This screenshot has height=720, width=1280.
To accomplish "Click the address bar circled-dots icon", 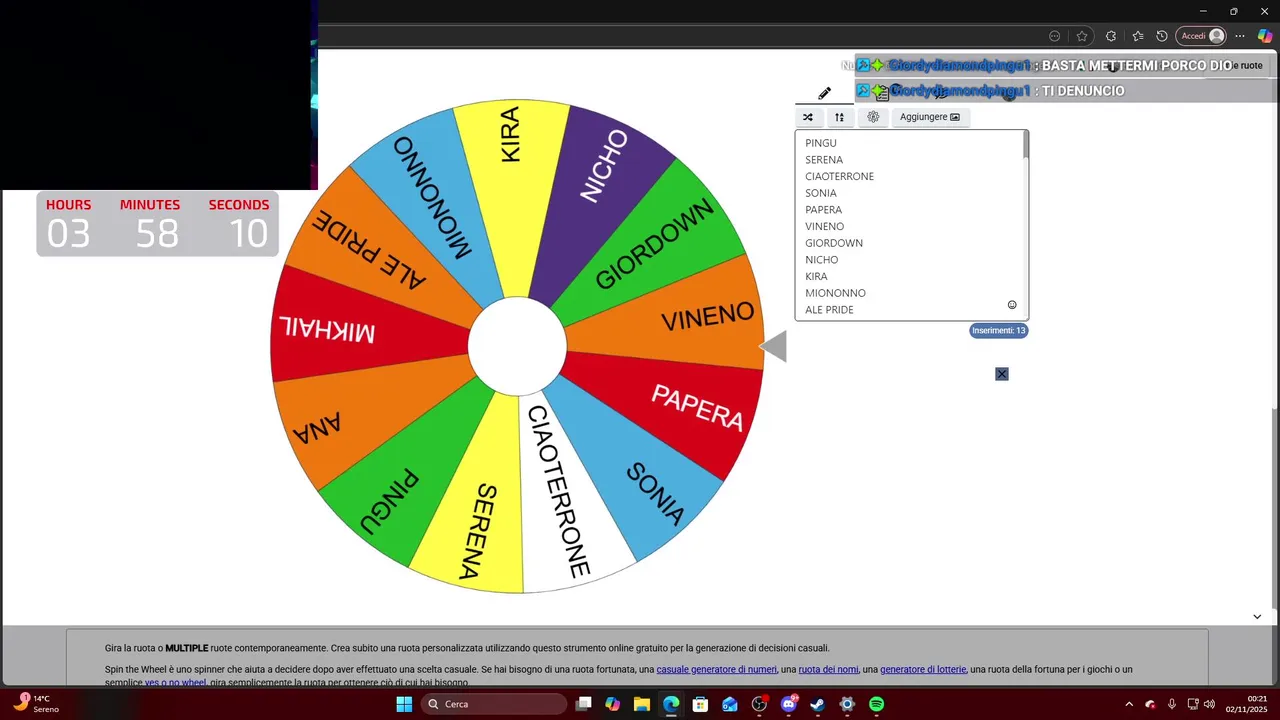I will (x=1054, y=36).
